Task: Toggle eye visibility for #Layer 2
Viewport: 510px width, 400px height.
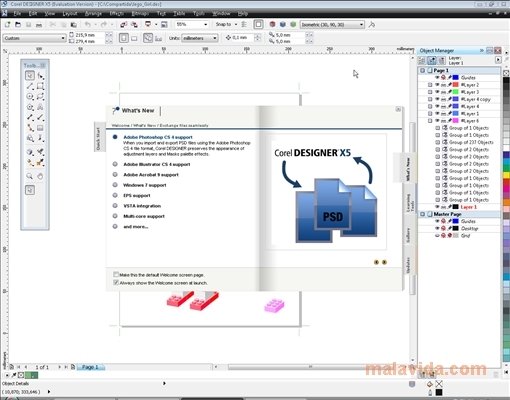Action: click(437, 85)
